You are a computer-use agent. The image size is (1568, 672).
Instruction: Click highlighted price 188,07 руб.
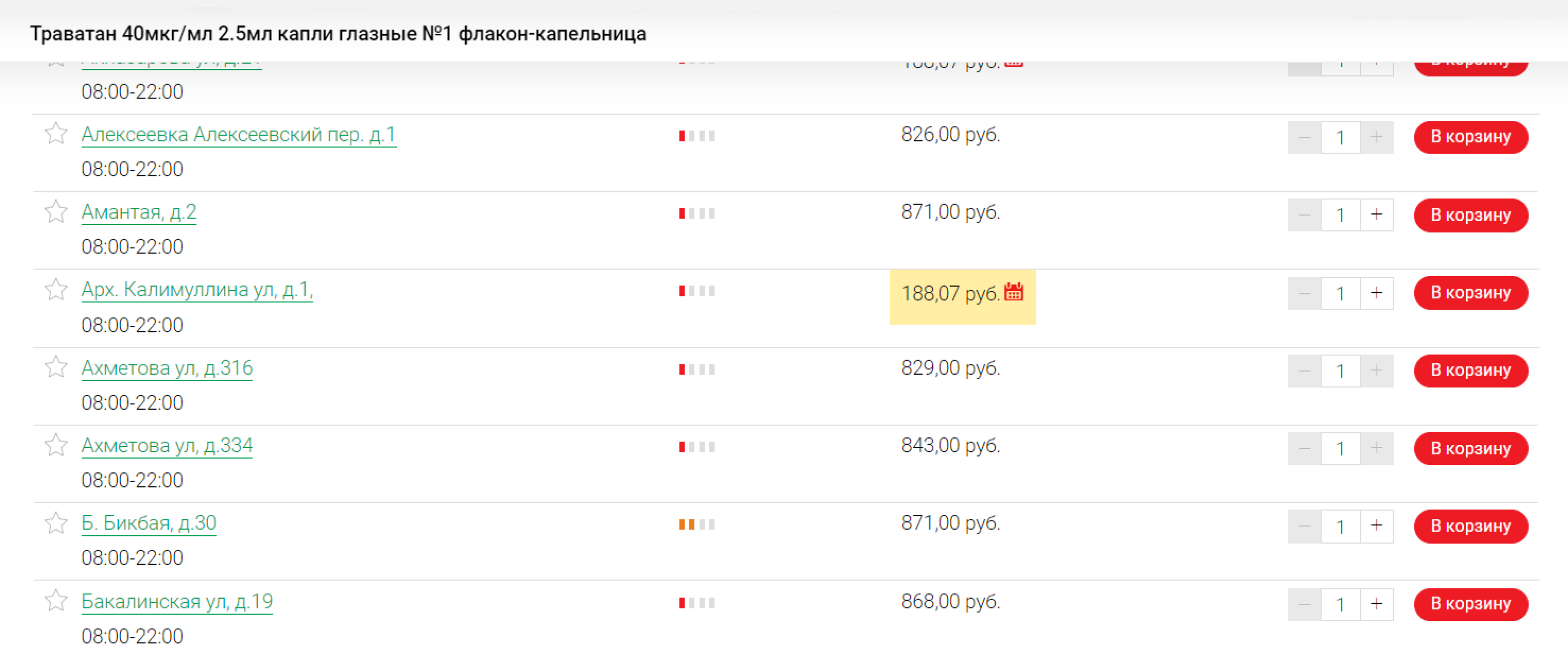[x=950, y=293]
